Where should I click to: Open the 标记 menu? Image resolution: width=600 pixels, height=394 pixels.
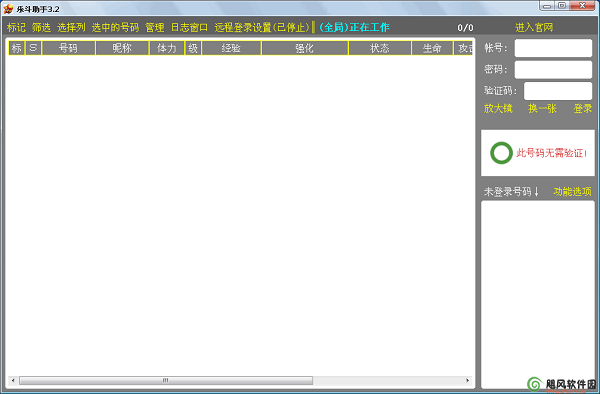tap(16, 28)
